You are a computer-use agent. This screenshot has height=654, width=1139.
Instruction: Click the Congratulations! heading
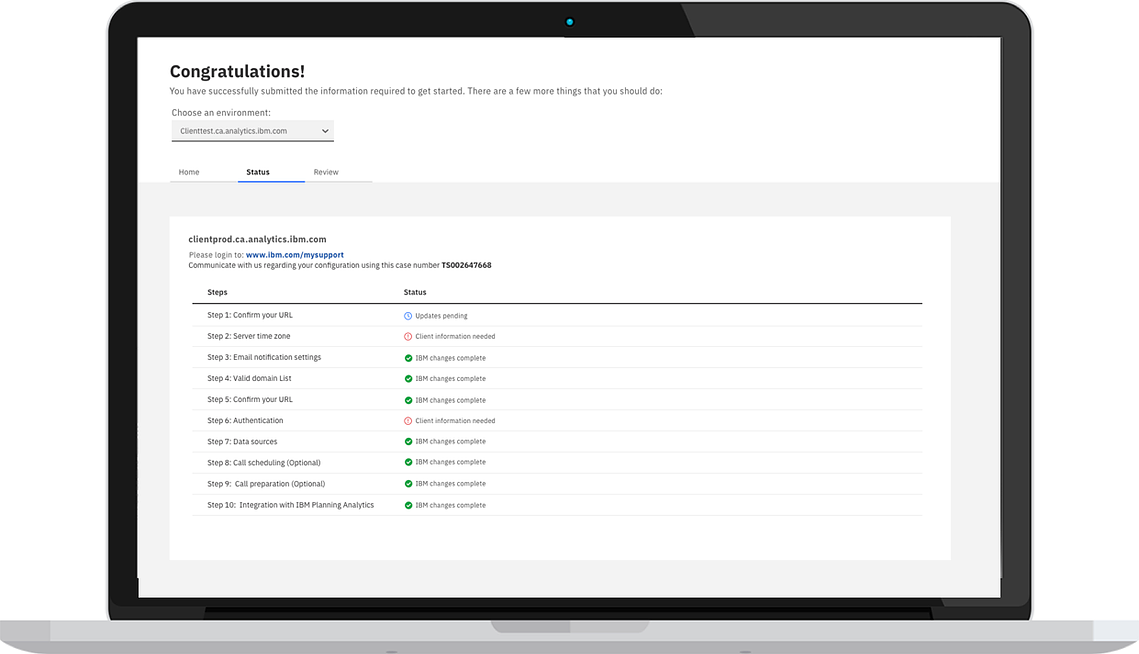[x=238, y=71]
